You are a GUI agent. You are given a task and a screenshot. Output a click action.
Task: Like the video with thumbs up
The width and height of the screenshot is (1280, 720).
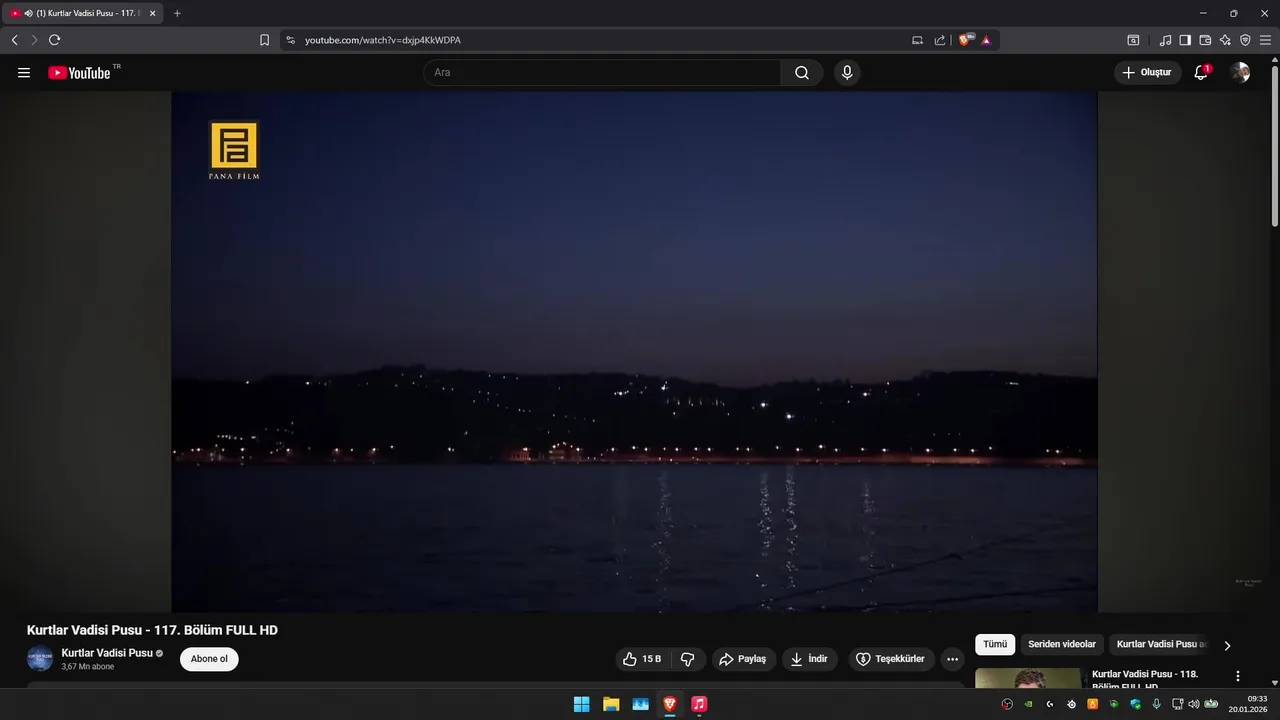[642, 659]
